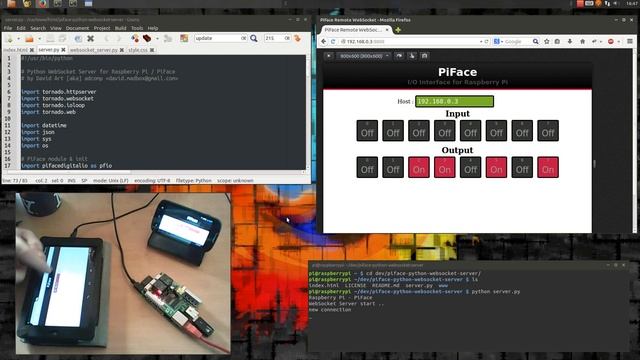Viewport: 640px width, 360px height.
Task: Click Geany's New file icon
Action: click(9, 38)
